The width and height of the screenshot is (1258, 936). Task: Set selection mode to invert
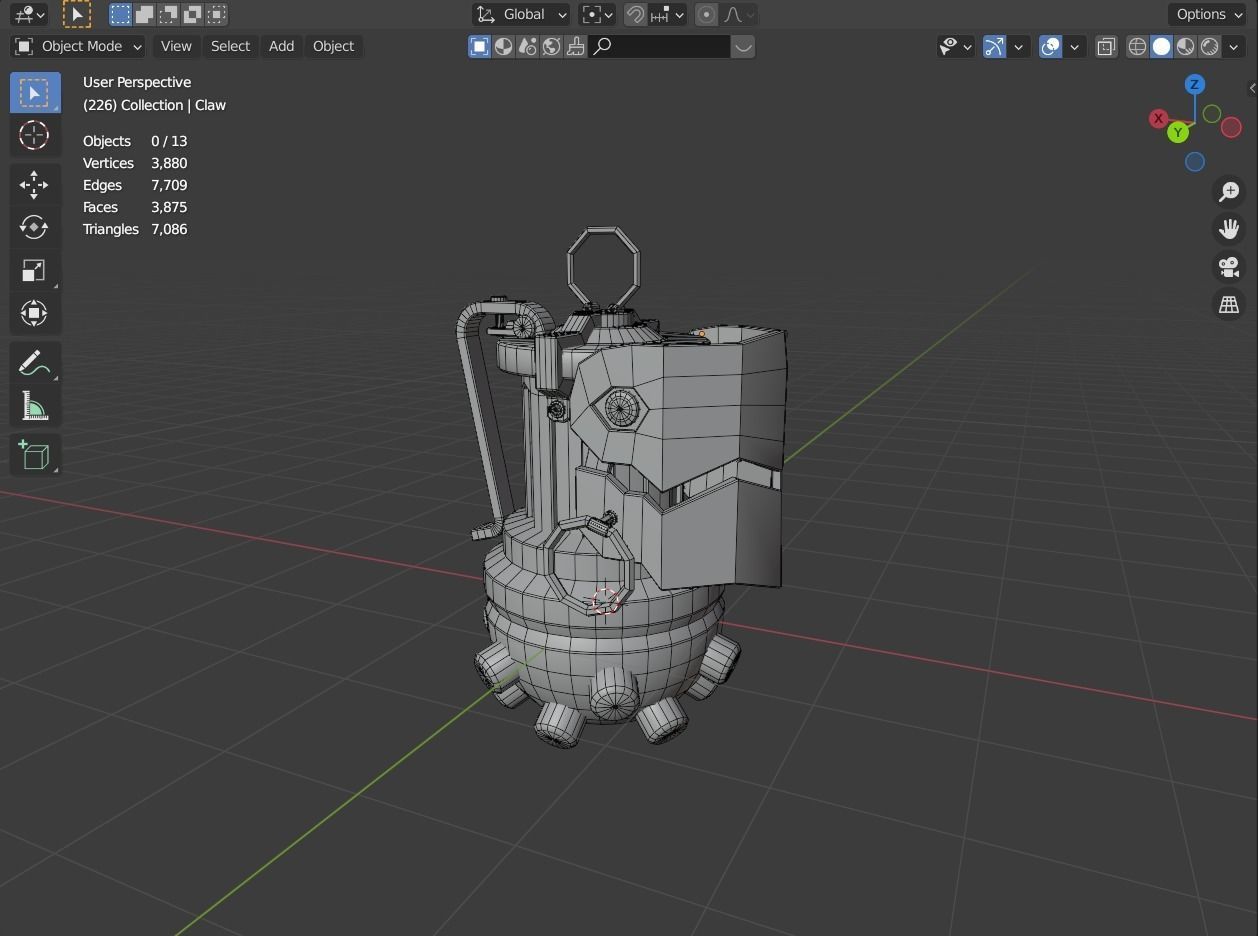click(x=193, y=14)
